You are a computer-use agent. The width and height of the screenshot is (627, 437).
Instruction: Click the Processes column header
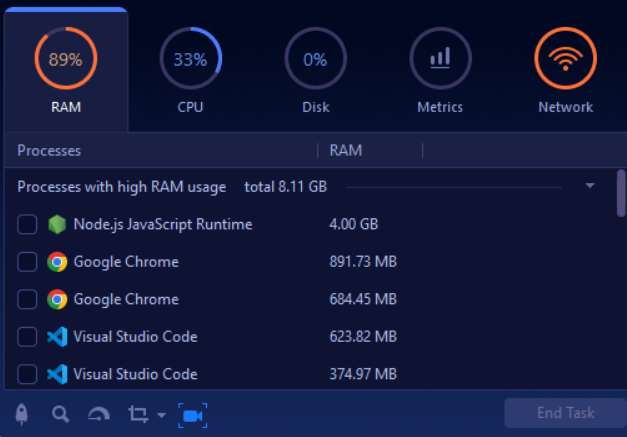coord(50,151)
